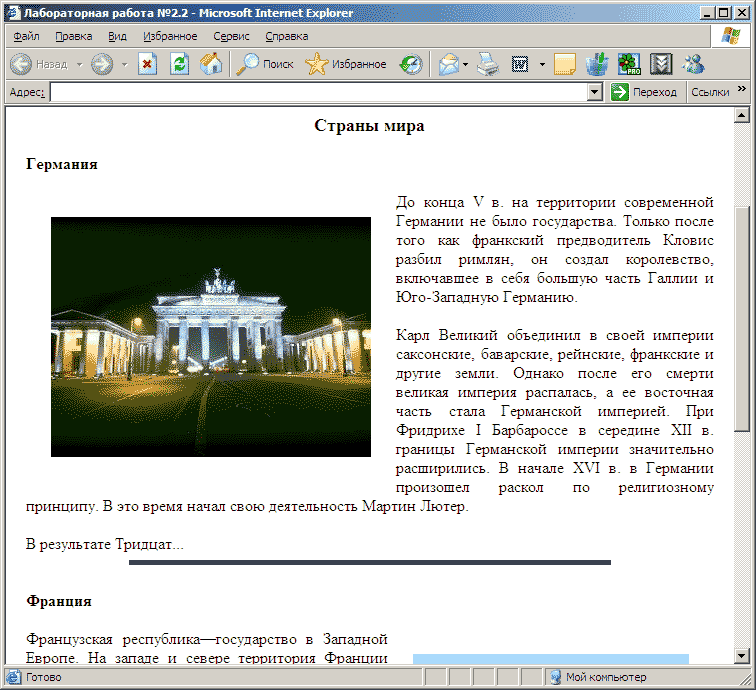
Task: Expand the Edit button dropdown arrow
Action: (542, 64)
